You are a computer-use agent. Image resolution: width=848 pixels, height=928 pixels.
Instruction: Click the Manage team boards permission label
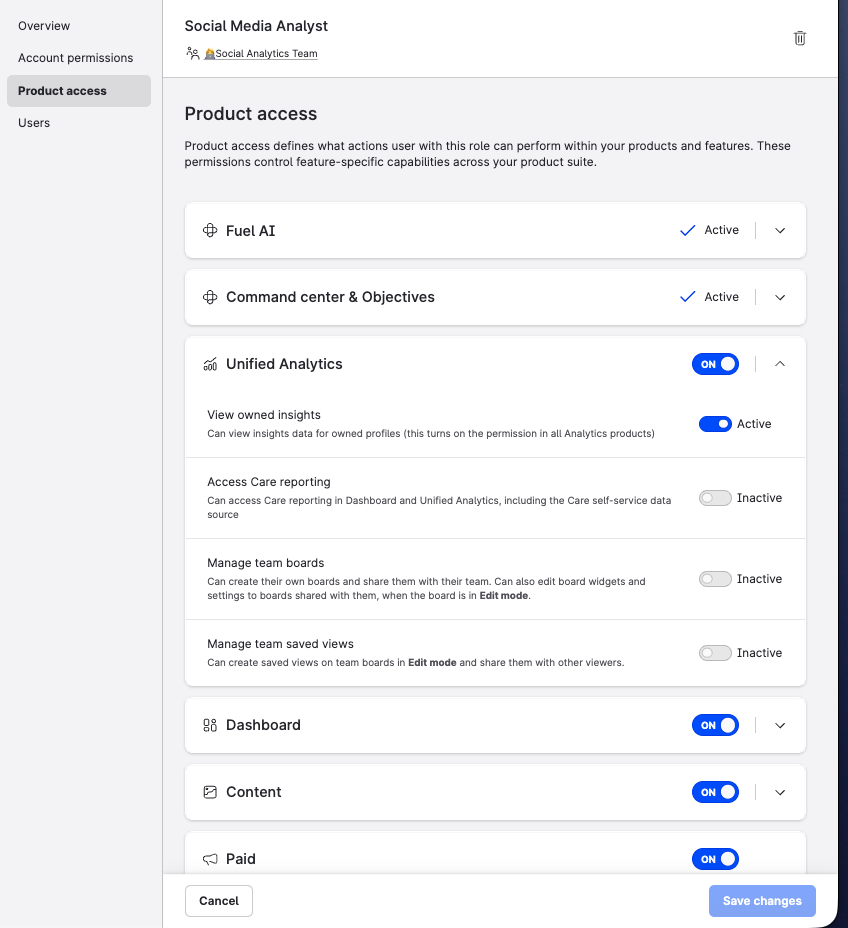point(266,563)
